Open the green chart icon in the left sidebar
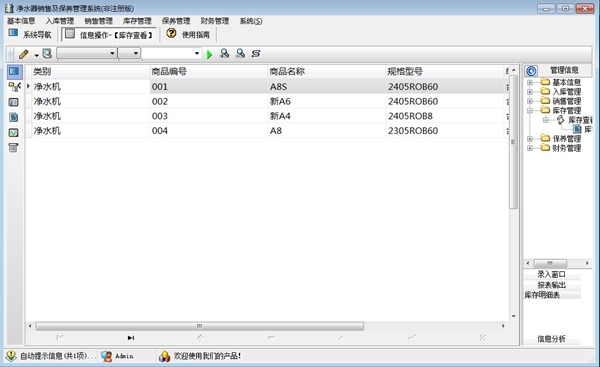This screenshot has width=600, height=367. click(13, 133)
